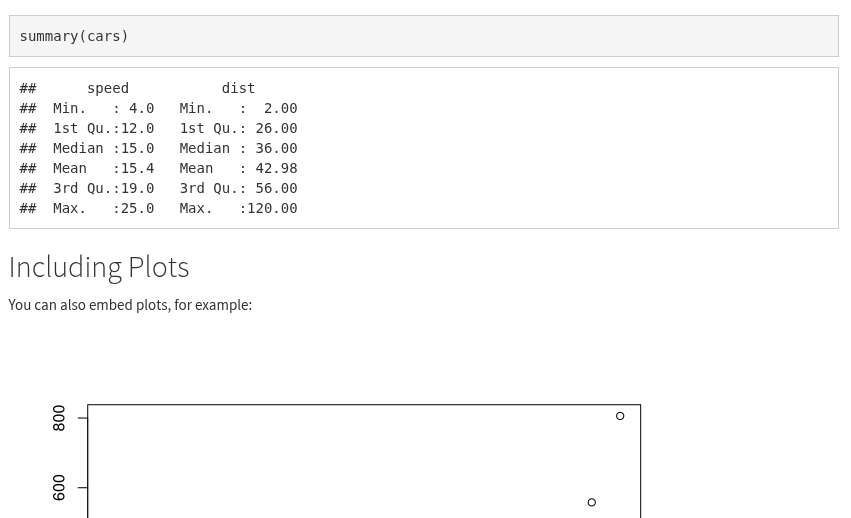851x518 pixels.
Task: Click the "dist" column header in output
Action: point(238,88)
